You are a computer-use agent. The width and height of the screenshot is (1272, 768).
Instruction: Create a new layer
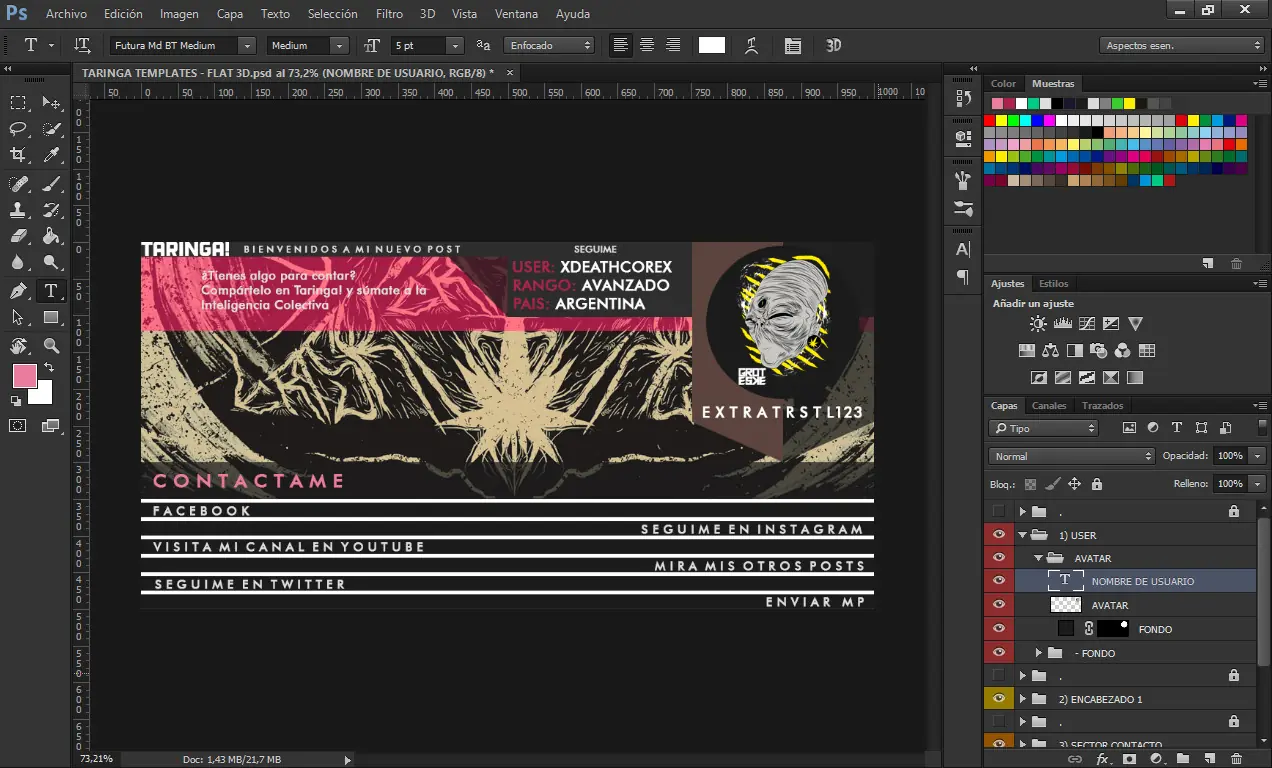[1209, 759]
